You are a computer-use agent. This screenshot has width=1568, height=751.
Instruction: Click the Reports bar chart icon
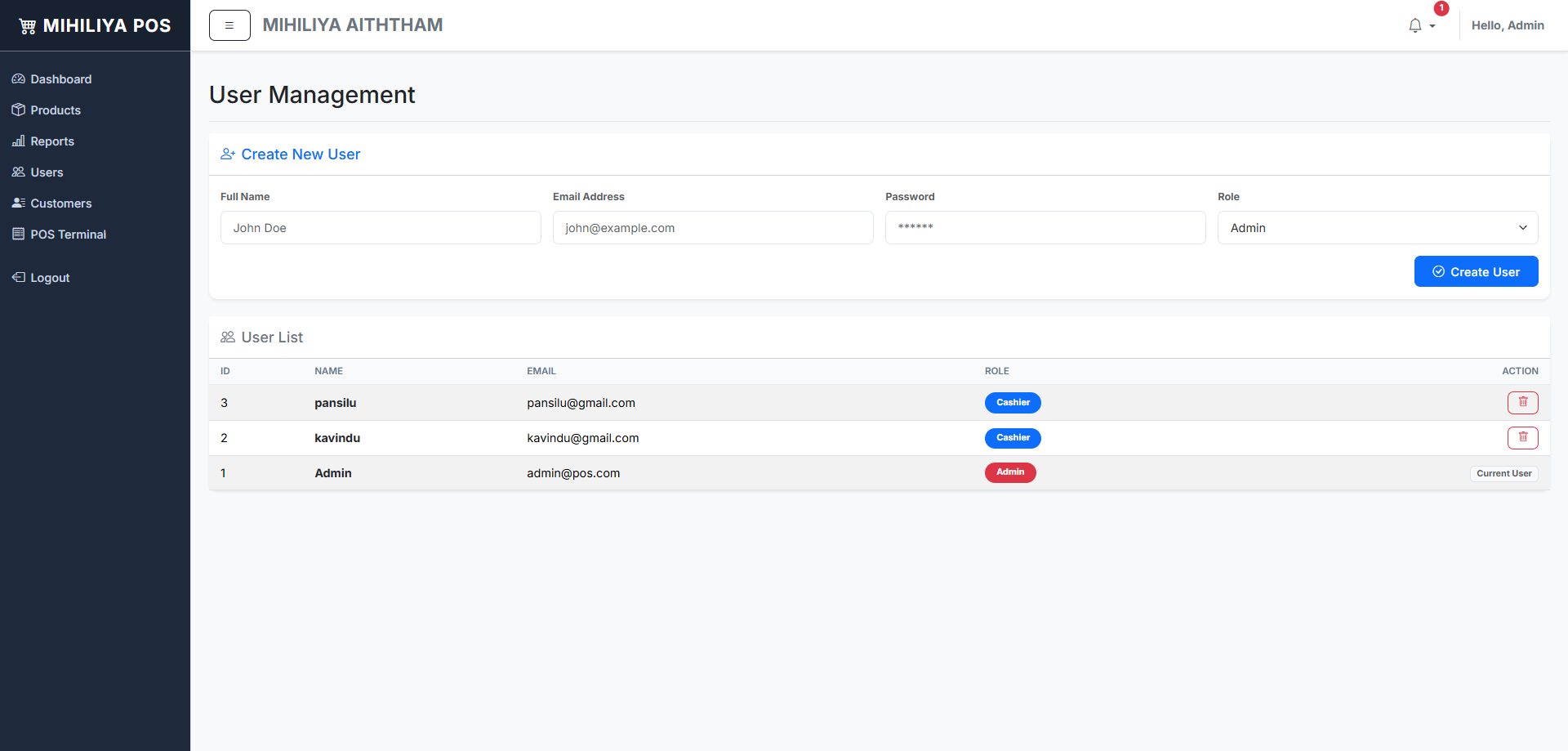tap(18, 141)
